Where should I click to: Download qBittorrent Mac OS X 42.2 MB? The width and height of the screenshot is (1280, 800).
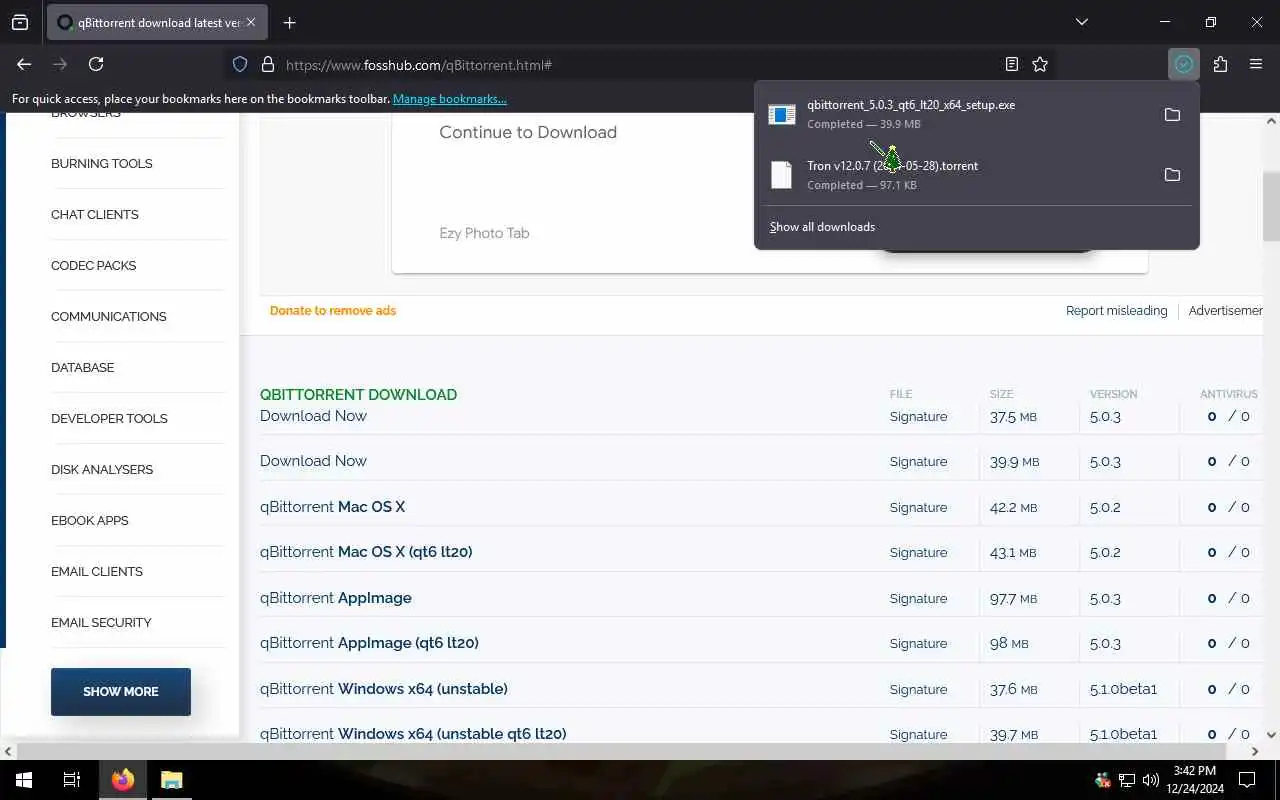click(x=332, y=507)
